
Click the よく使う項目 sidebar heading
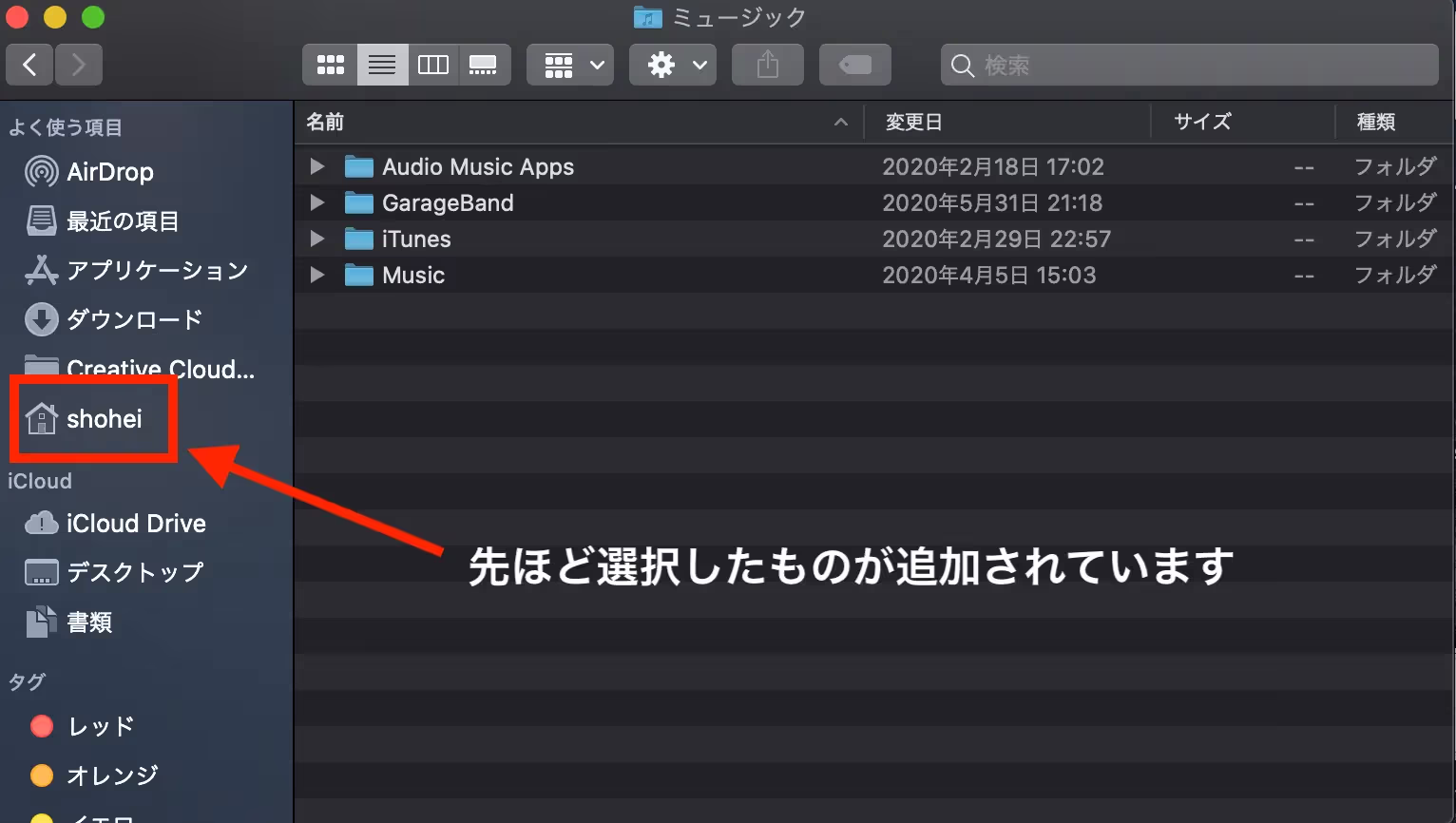[66, 127]
